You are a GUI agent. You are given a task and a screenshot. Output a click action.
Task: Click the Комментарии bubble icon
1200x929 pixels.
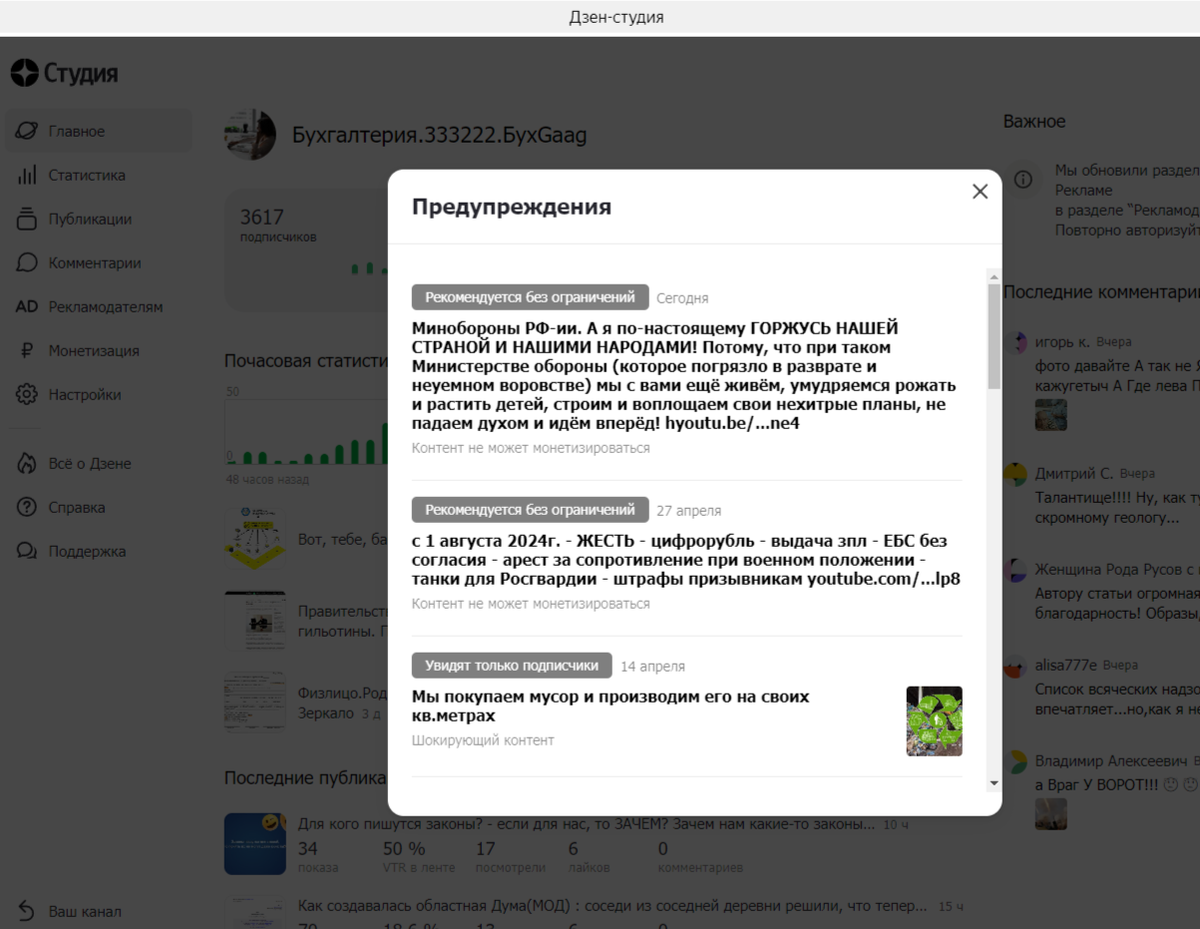[x=27, y=263]
